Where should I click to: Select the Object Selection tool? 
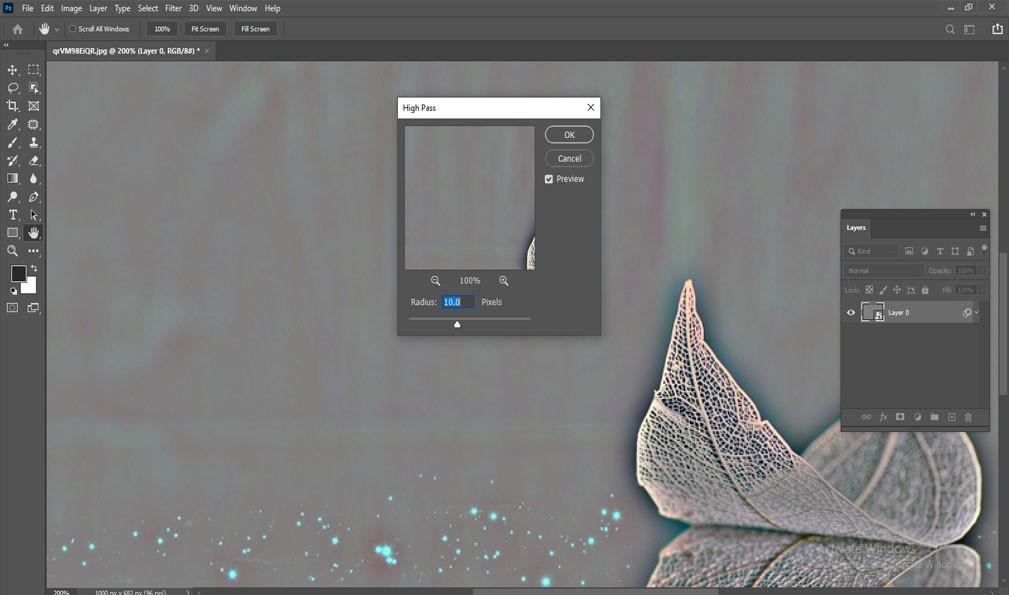pos(33,87)
